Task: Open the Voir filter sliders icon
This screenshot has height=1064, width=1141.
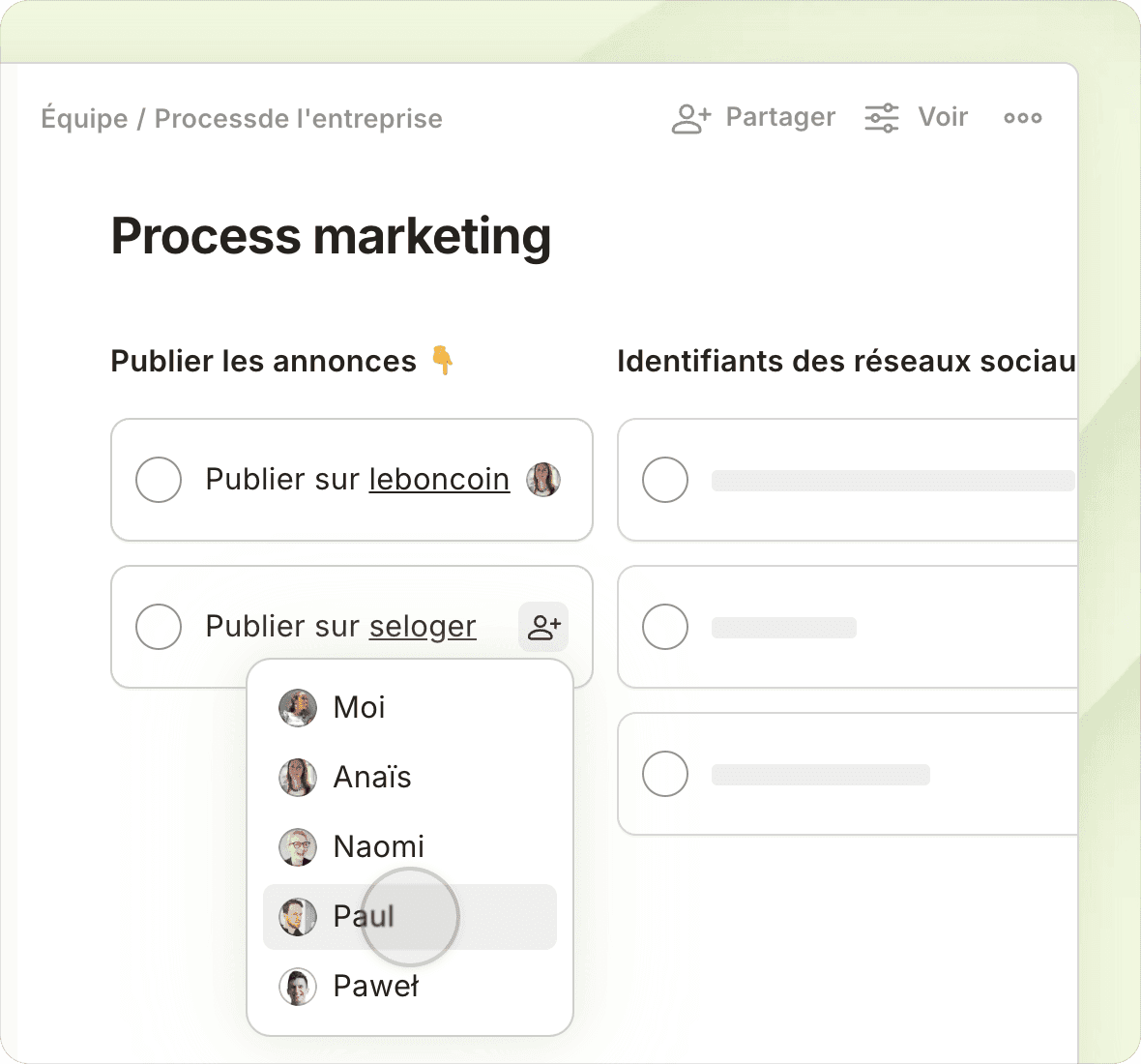Action: coord(881,118)
